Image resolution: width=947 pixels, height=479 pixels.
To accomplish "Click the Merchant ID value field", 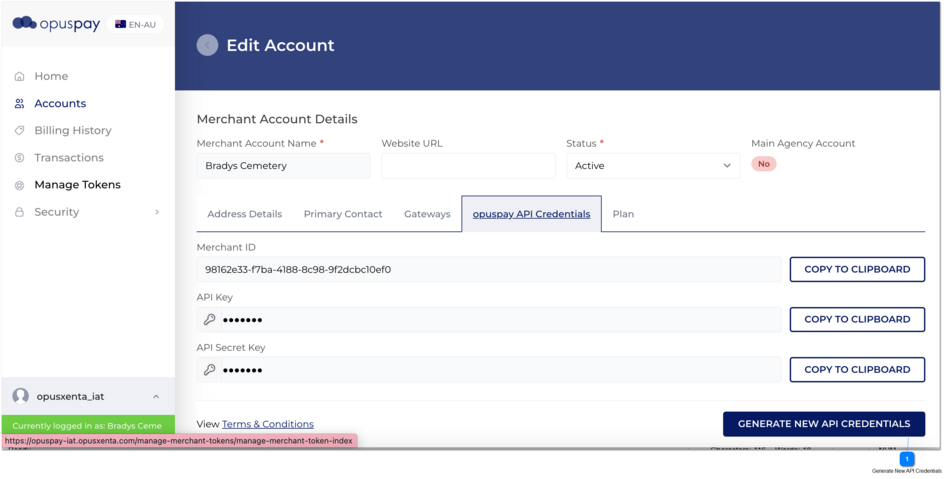I will pyautogui.click(x=489, y=269).
